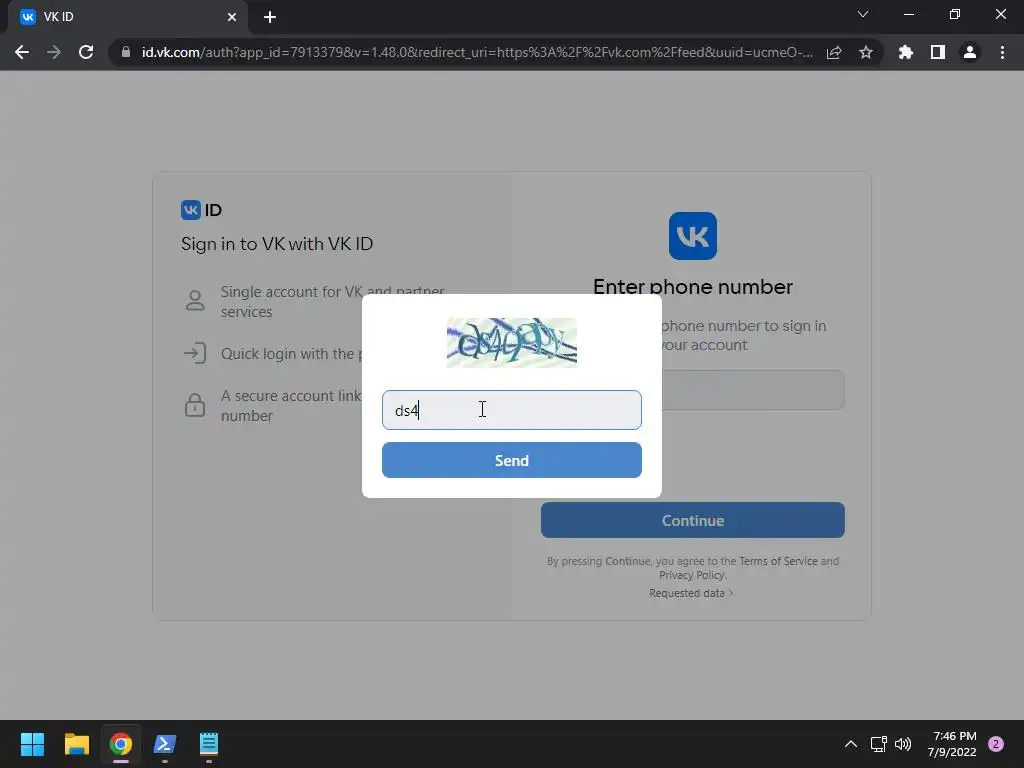Click the VK ID logo
The image size is (1024, 768).
tap(201, 210)
